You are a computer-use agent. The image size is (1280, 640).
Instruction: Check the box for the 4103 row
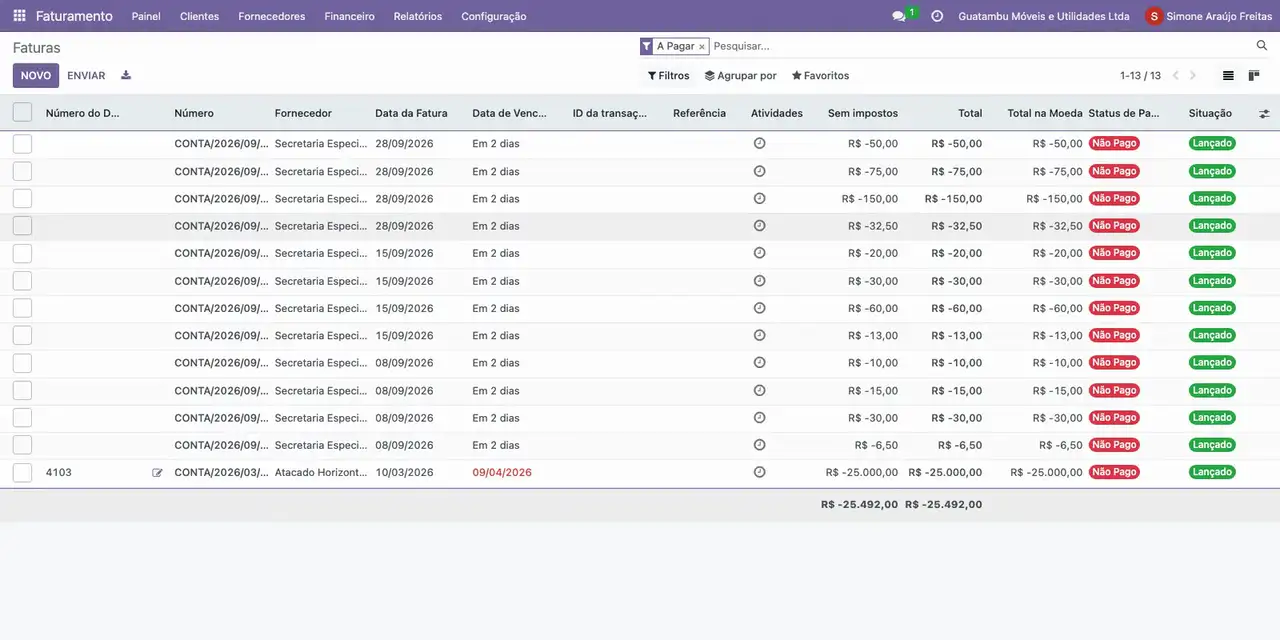click(x=22, y=472)
